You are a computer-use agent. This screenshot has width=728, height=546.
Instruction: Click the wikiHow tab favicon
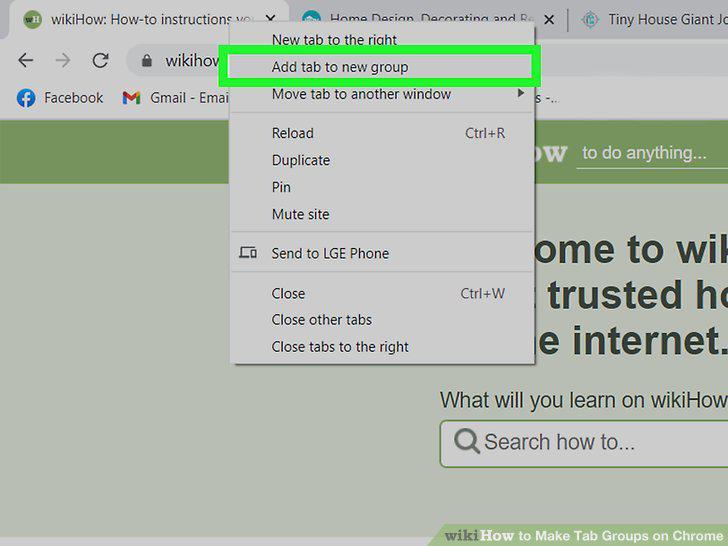pos(32,20)
